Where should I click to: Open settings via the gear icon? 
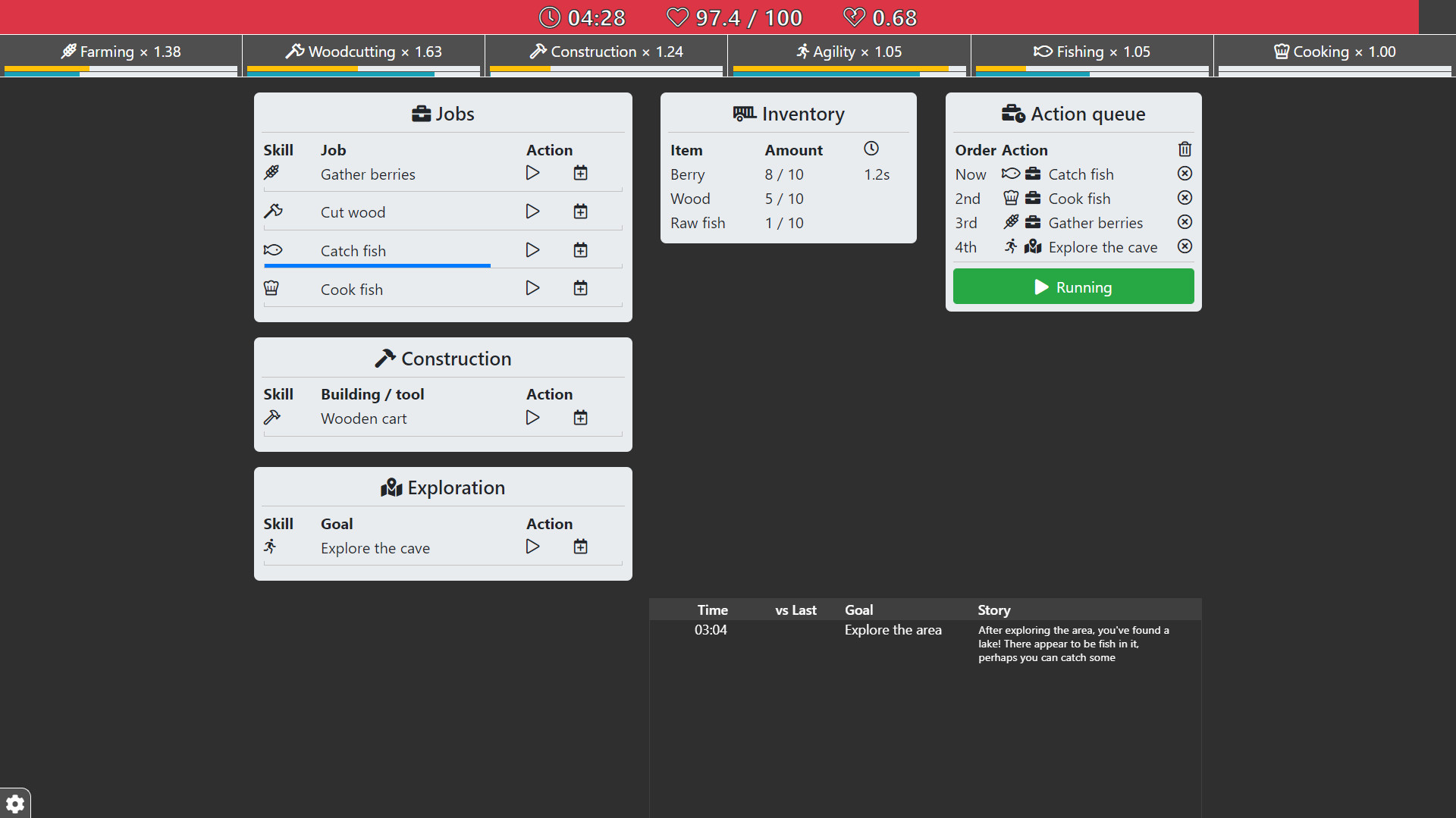click(16, 804)
